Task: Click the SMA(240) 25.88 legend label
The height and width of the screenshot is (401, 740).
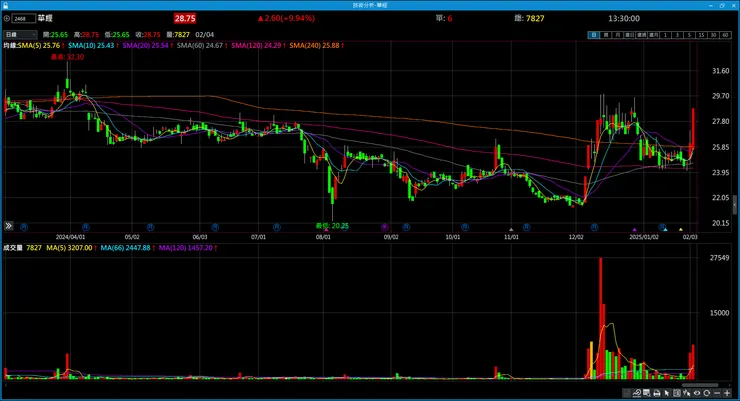Action: tap(314, 45)
